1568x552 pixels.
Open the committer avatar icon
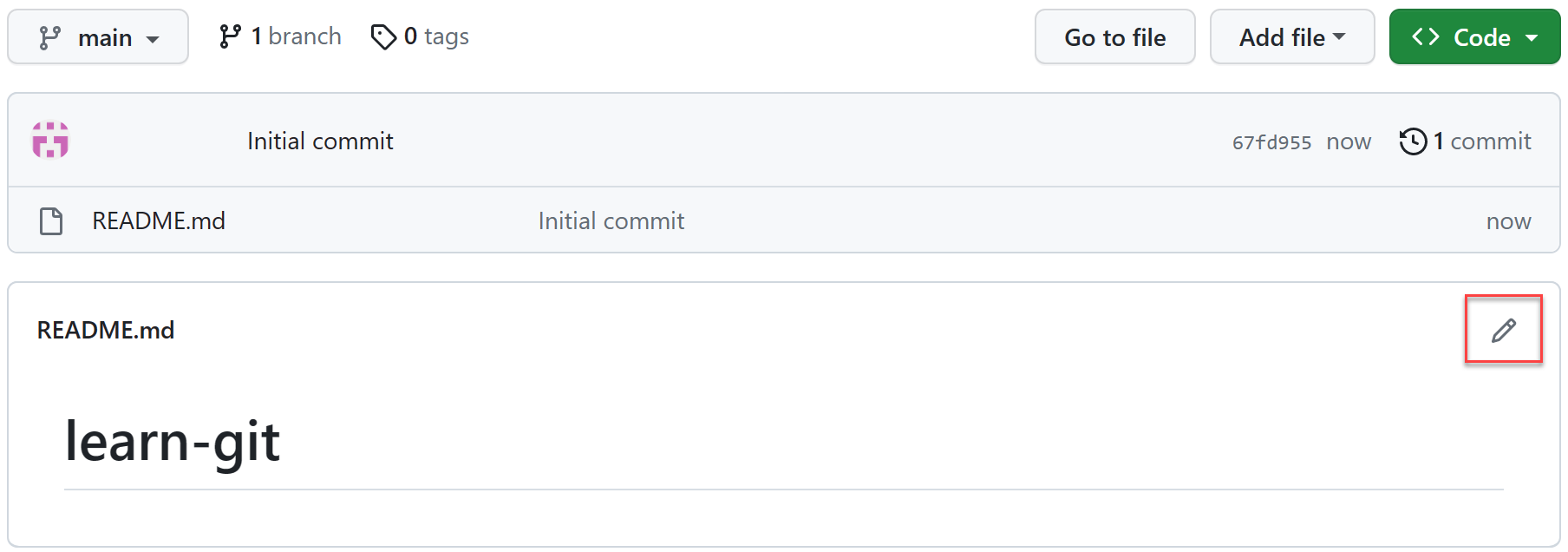(x=49, y=140)
